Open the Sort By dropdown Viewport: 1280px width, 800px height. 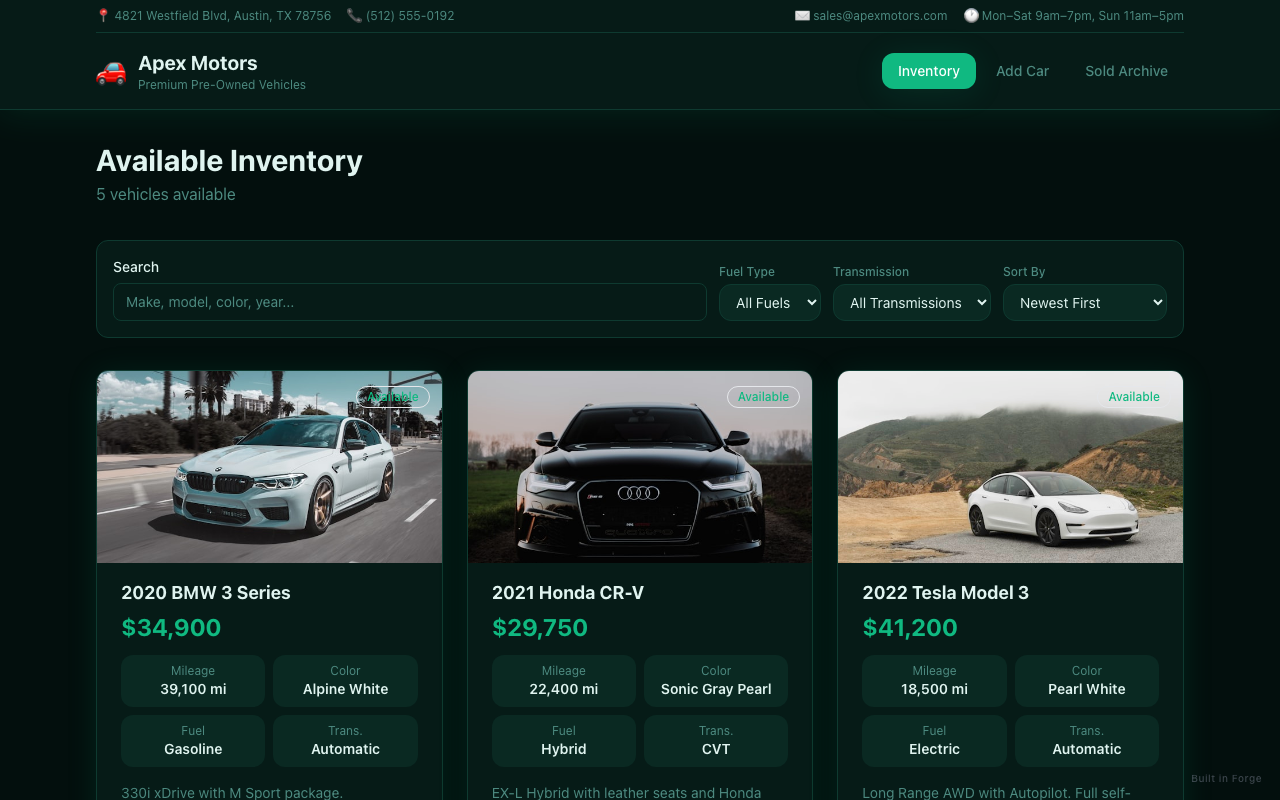(x=1085, y=302)
